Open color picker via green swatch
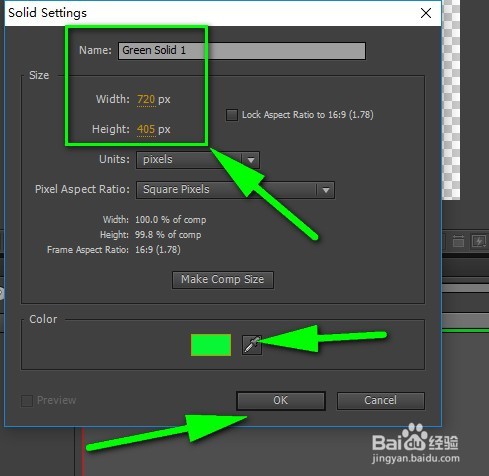Image resolution: width=489 pixels, height=476 pixels. point(211,345)
